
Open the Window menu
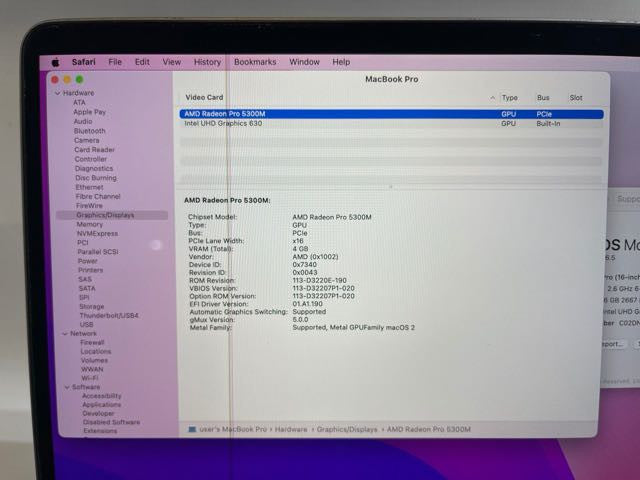click(304, 62)
